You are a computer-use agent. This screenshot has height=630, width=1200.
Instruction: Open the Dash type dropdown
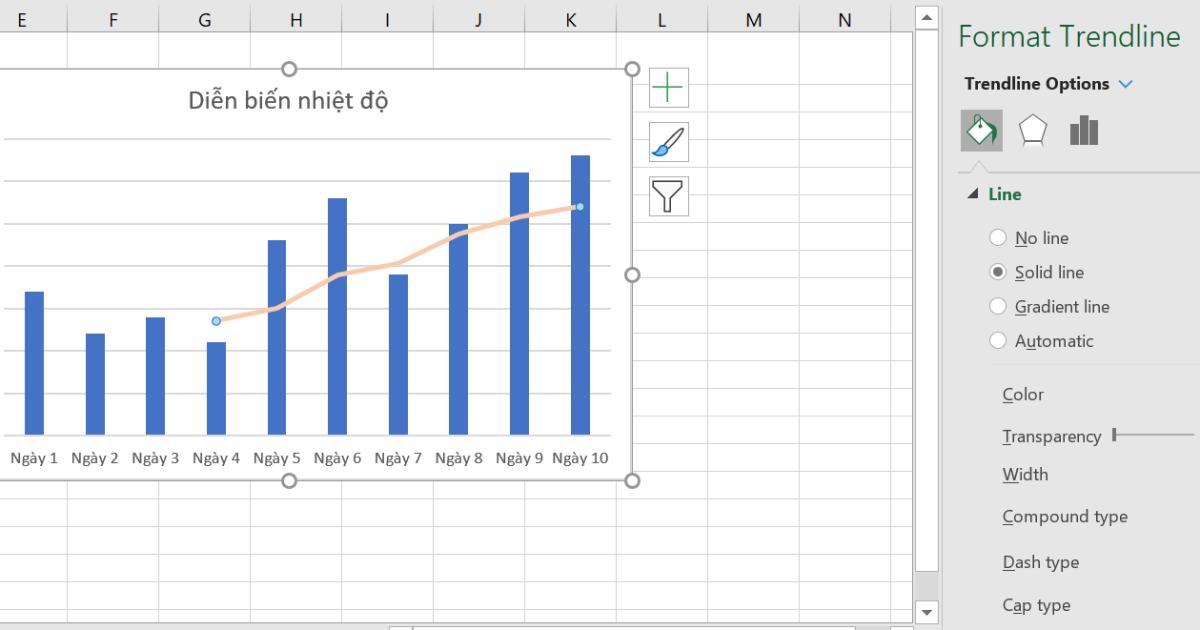pyautogui.click(x=1039, y=562)
